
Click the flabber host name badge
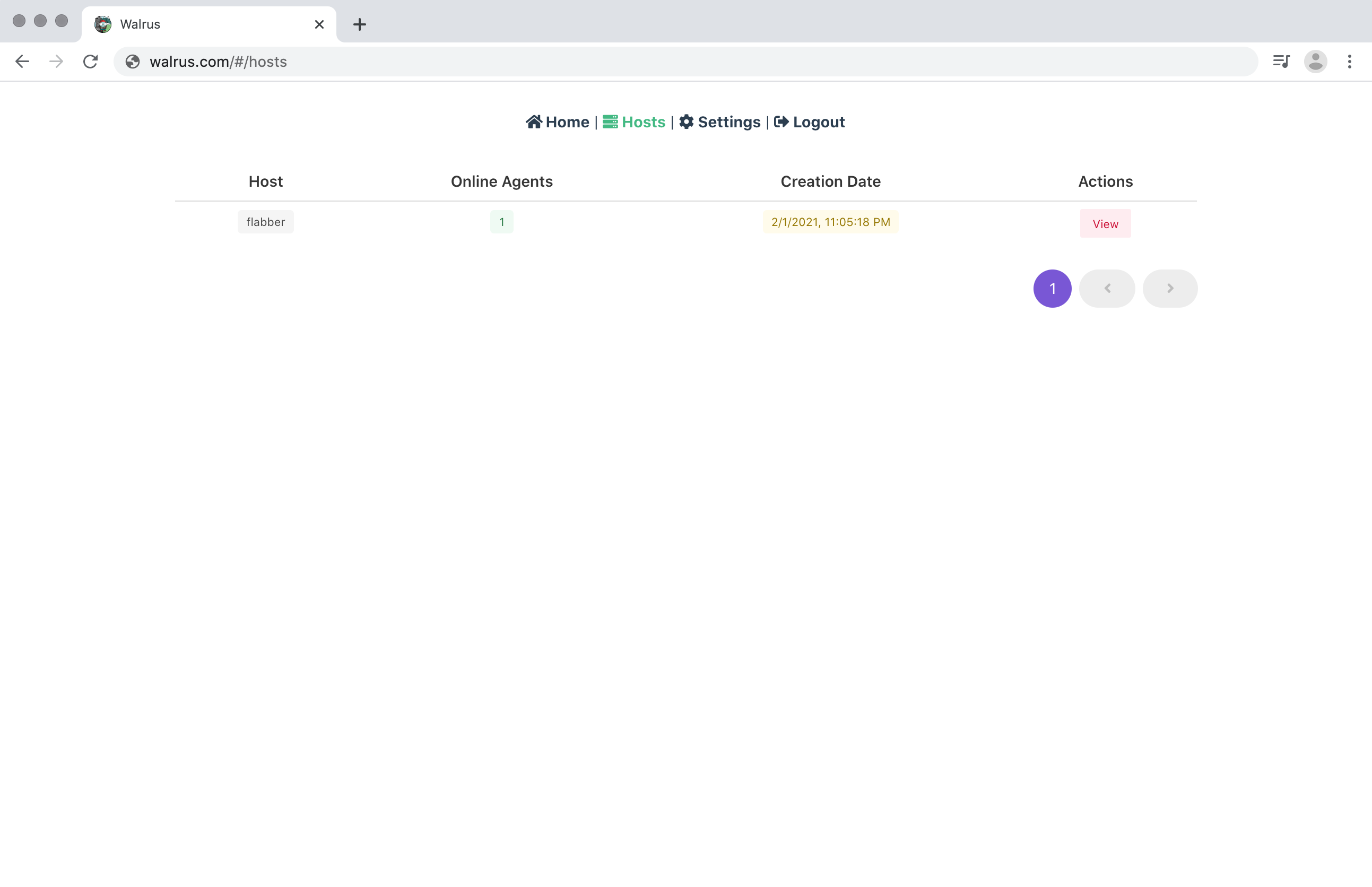coord(265,222)
